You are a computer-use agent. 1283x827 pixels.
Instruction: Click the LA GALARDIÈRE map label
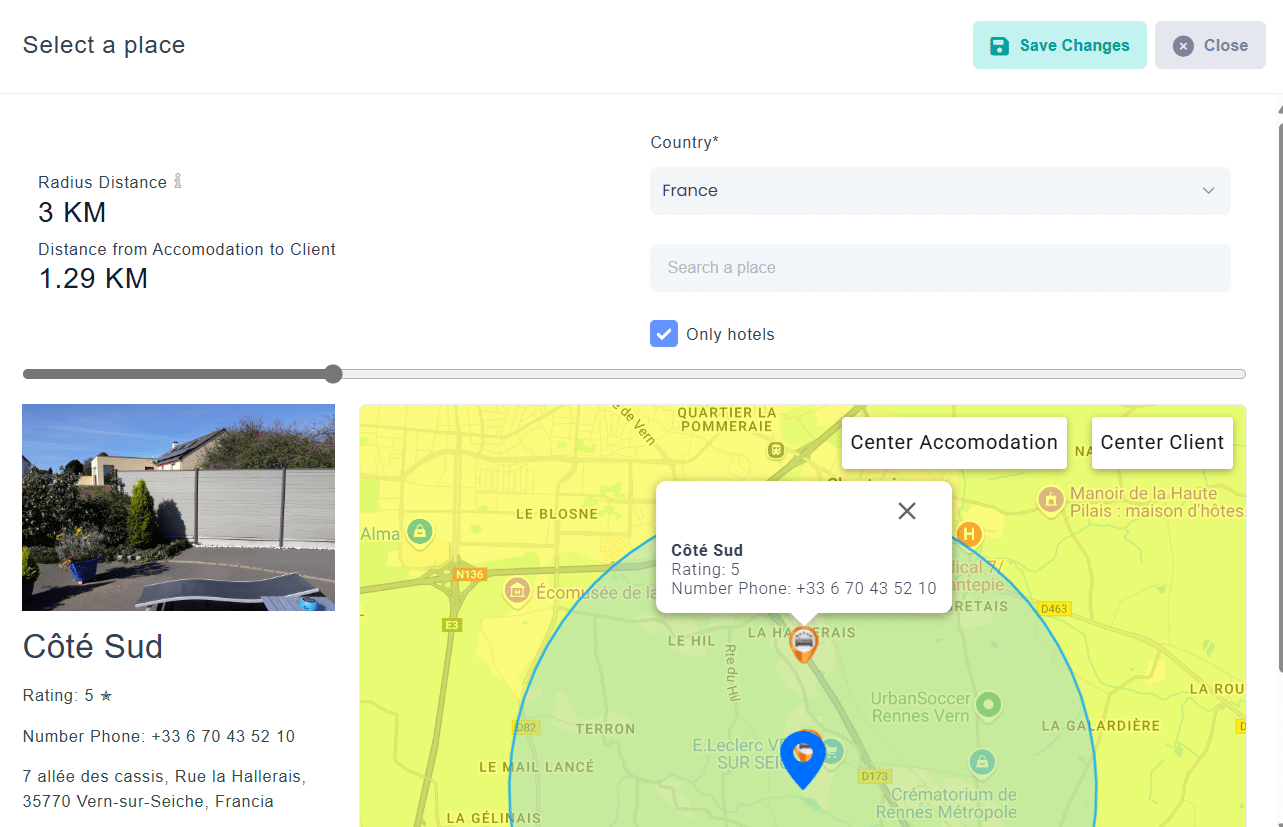coord(1101,725)
